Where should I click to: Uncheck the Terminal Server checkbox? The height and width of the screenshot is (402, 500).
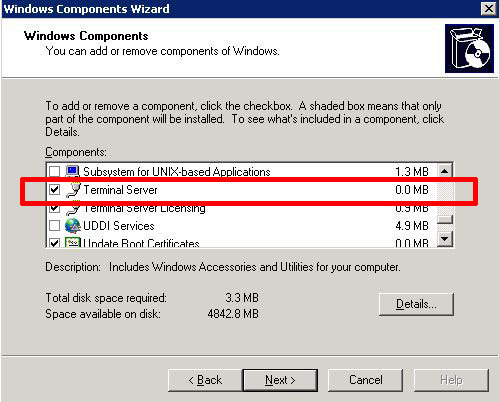(54, 190)
